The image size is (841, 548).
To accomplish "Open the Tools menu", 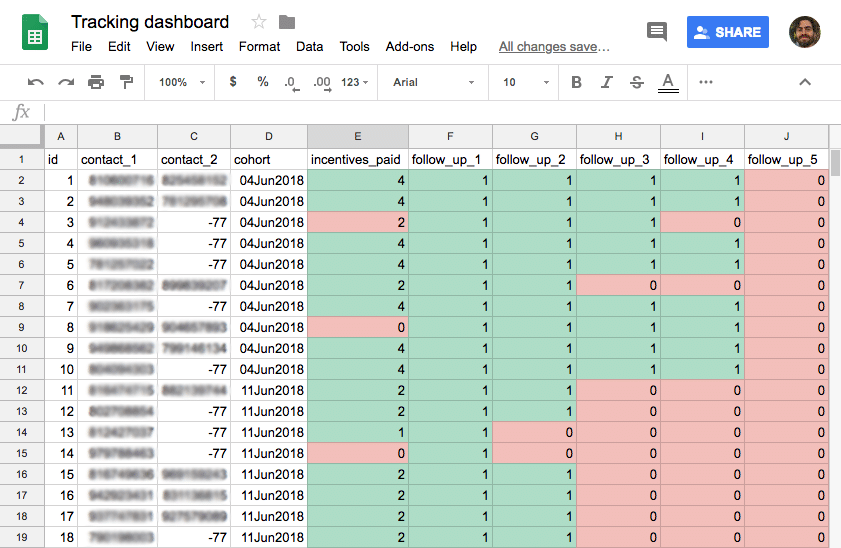I will (x=355, y=47).
